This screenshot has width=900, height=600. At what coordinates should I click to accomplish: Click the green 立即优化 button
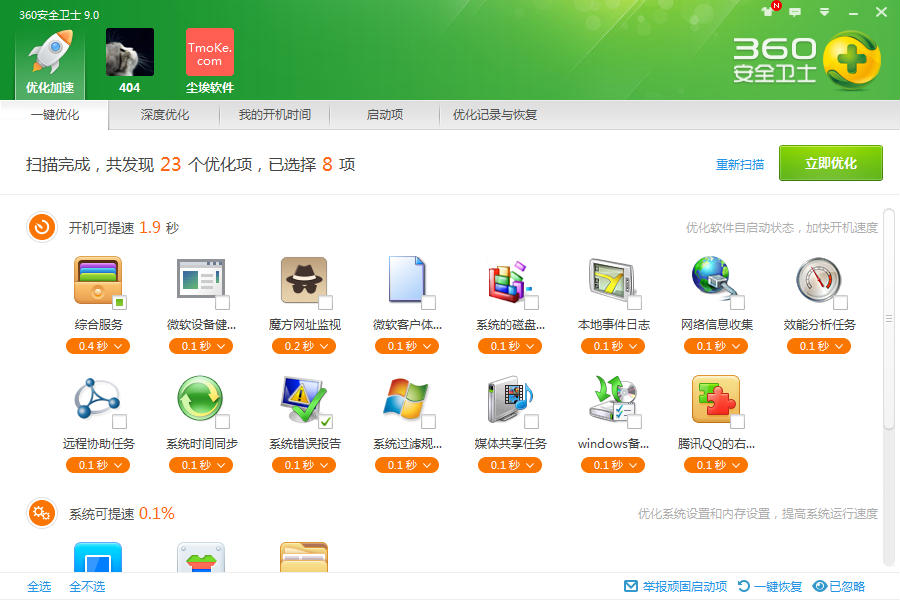click(830, 163)
